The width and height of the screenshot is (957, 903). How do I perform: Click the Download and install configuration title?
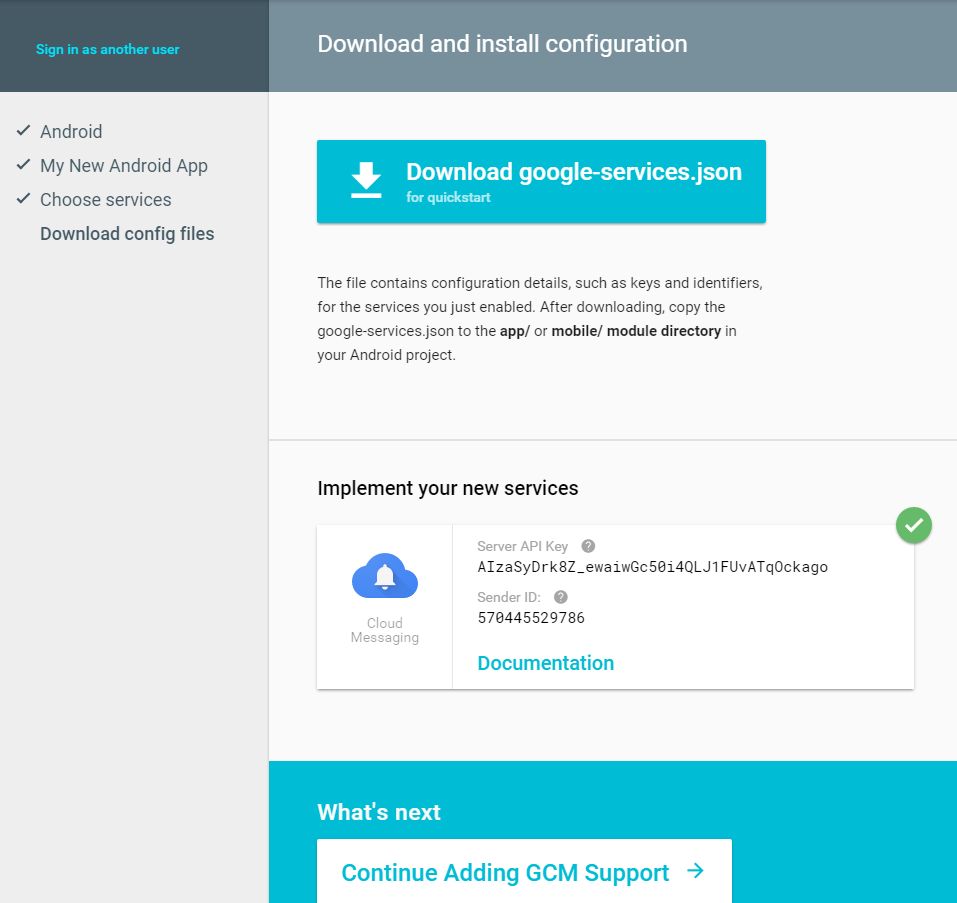pyautogui.click(x=502, y=44)
